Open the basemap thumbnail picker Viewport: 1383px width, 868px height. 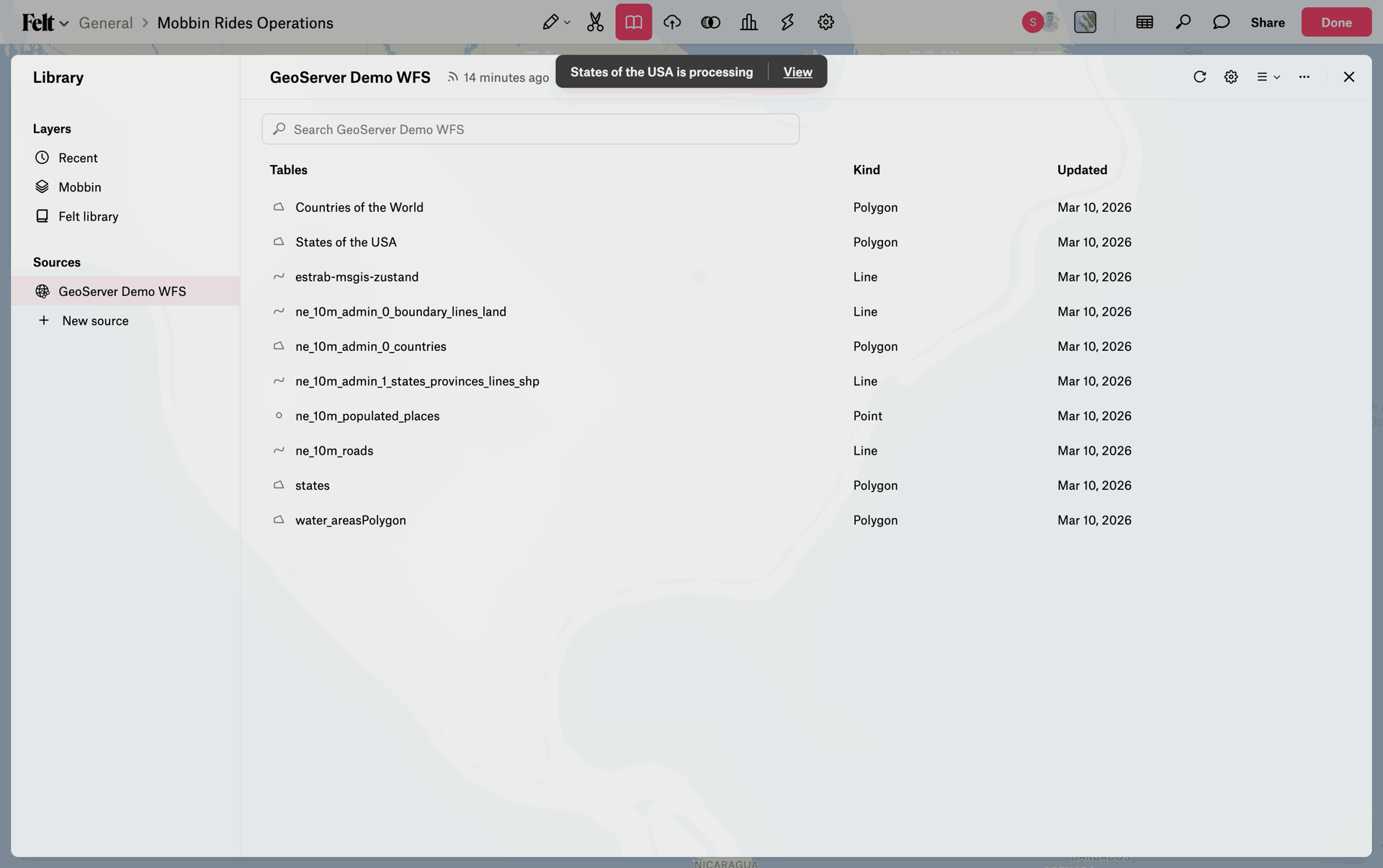point(1085,22)
